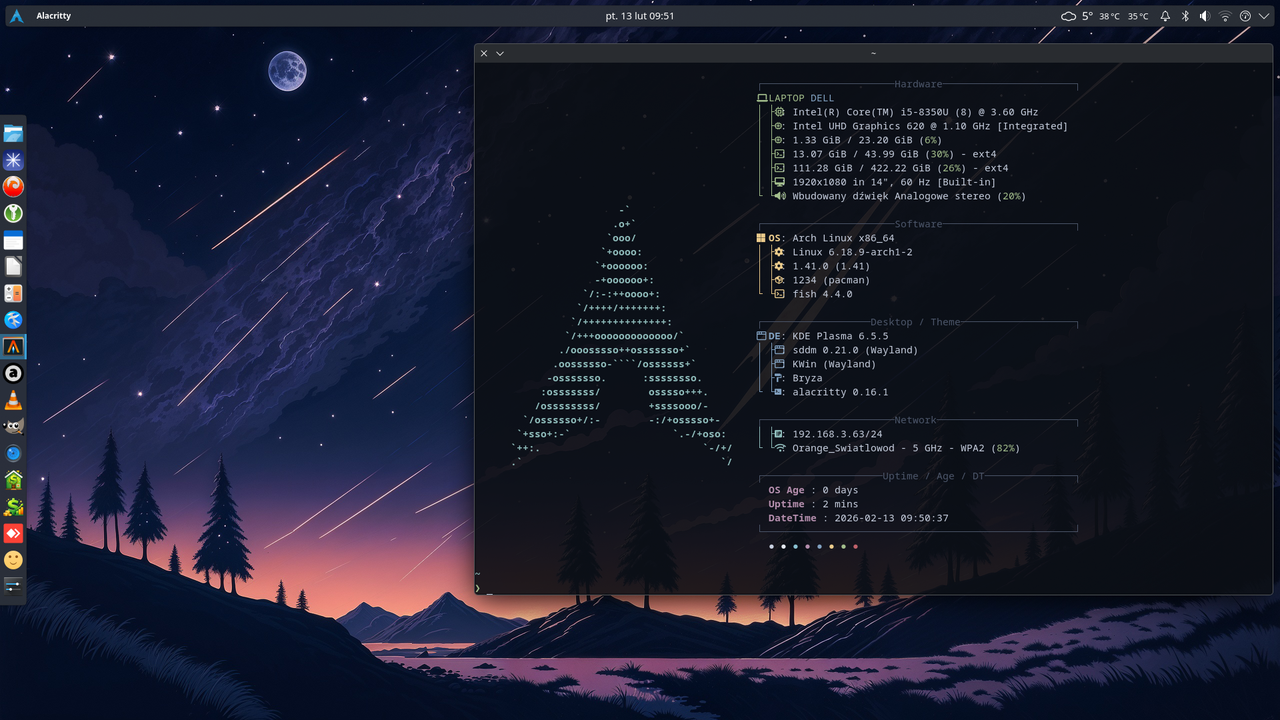The width and height of the screenshot is (1280, 720).
Task: Open the weather widget showing 5°
Action: [1077, 16]
